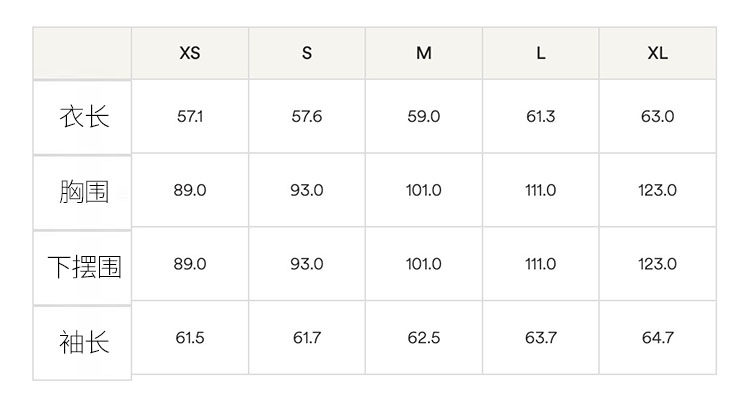This screenshot has height=400, width=750.
Task: Select the L size column header
Action: (x=541, y=54)
